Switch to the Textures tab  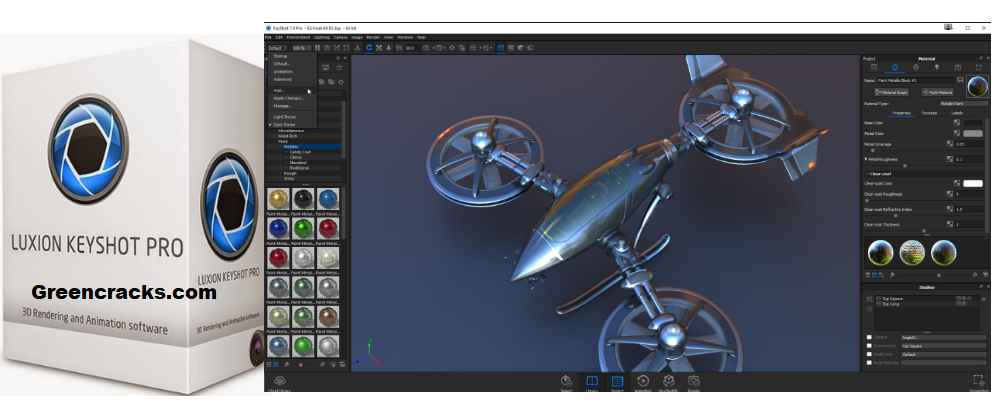(x=929, y=113)
